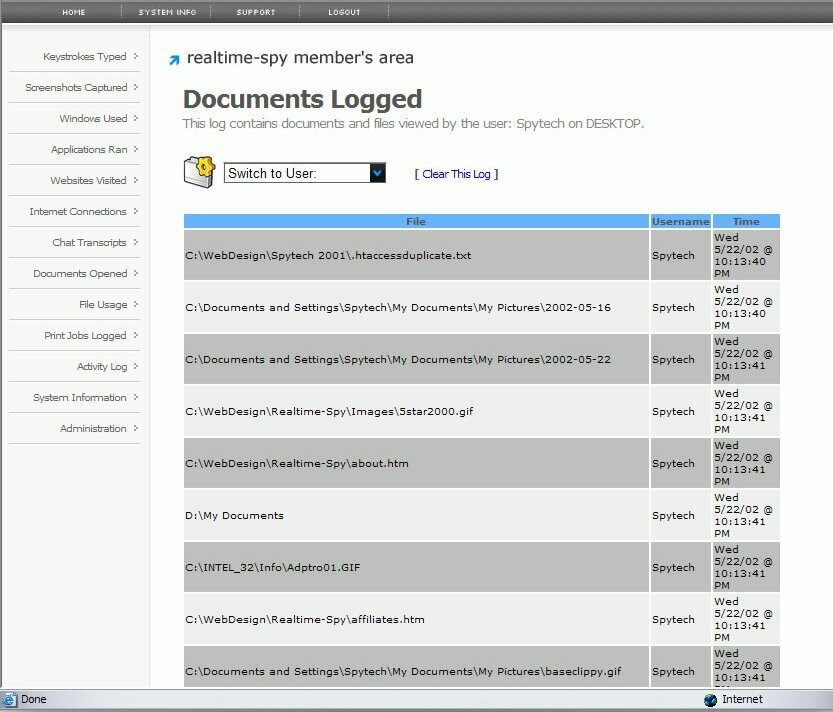The width and height of the screenshot is (833, 712).
Task: Click the File column header
Action: click(416, 222)
